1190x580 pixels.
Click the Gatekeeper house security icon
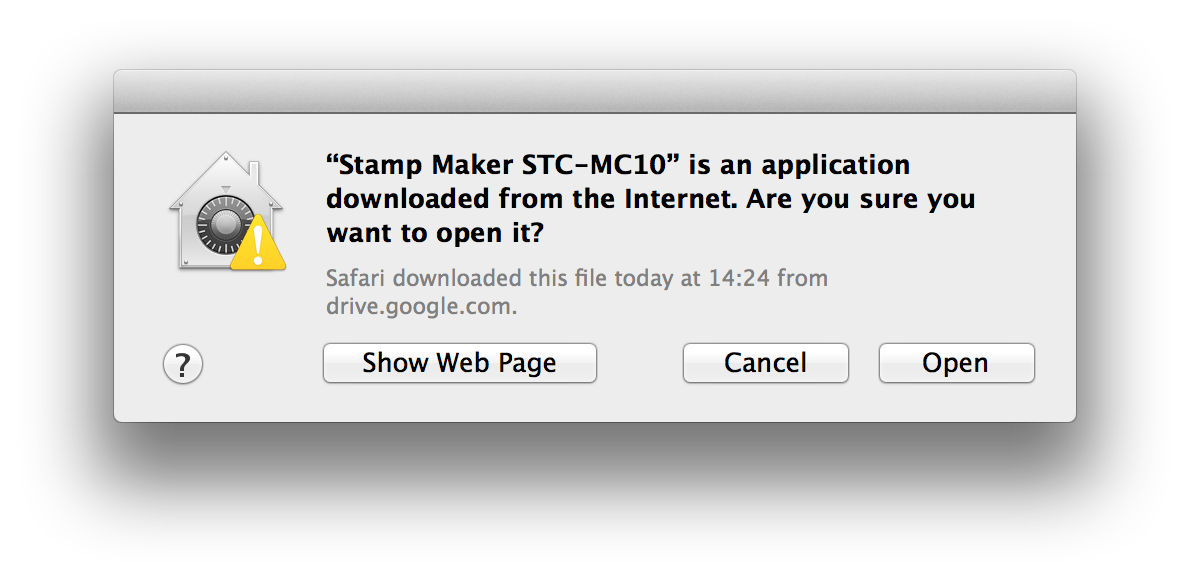[x=227, y=210]
